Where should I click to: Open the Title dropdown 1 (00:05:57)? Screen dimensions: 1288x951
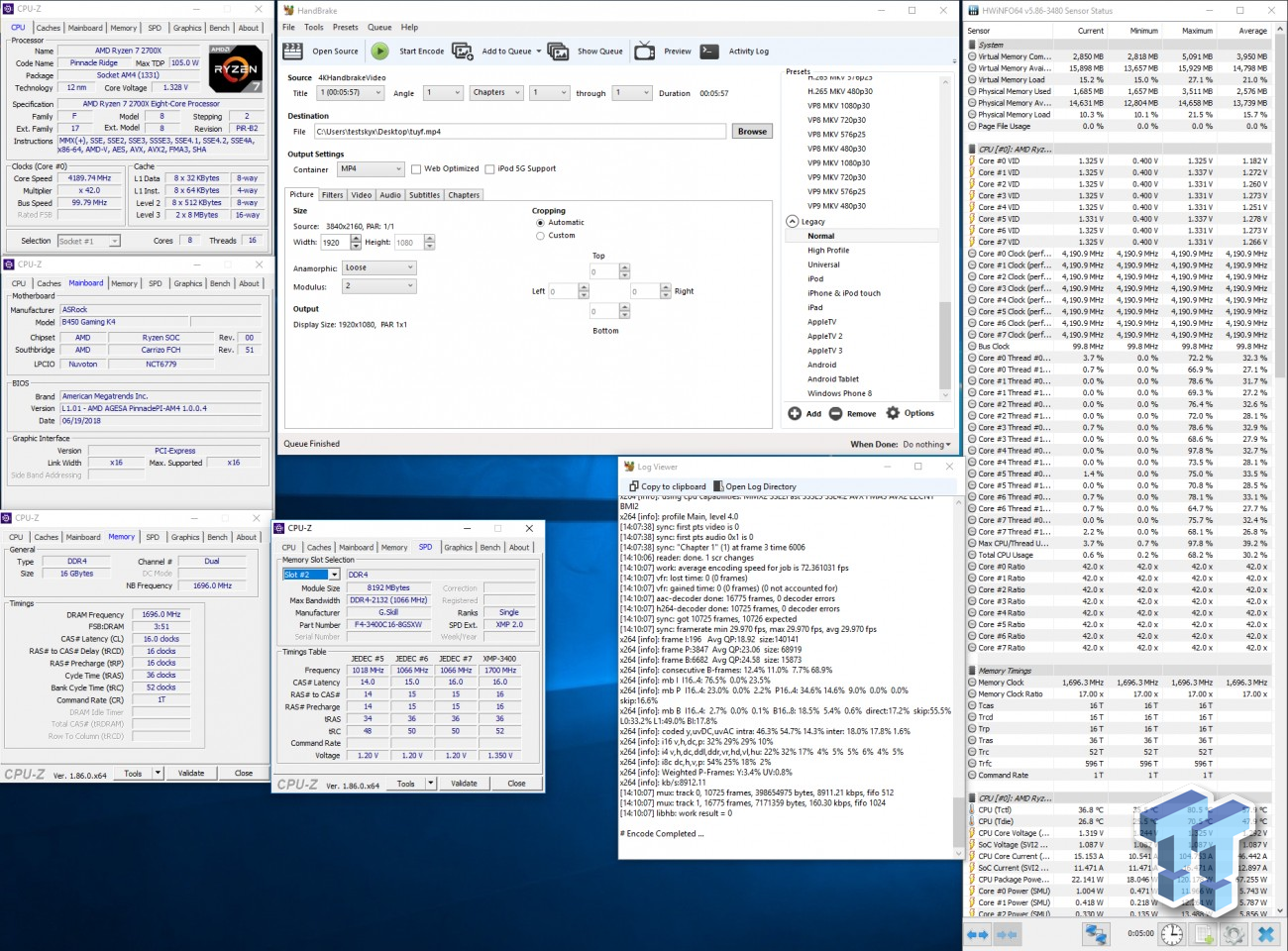pyautogui.click(x=350, y=92)
